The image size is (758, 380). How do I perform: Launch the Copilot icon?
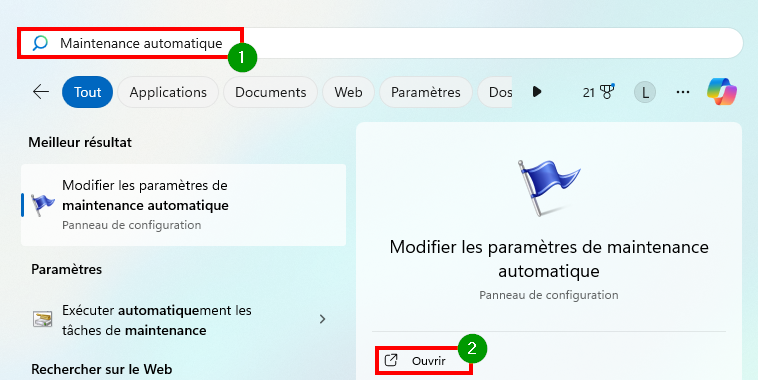click(x=722, y=91)
